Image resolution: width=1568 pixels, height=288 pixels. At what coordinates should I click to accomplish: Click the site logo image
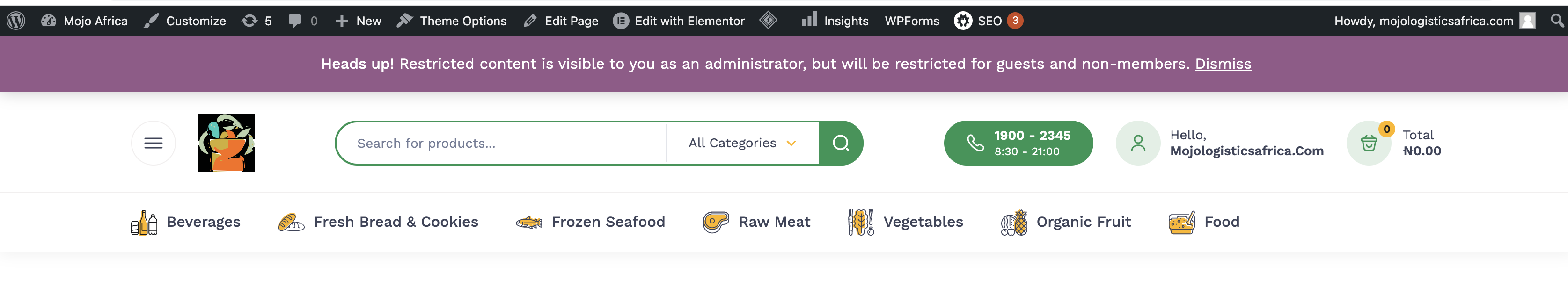pos(227,143)
